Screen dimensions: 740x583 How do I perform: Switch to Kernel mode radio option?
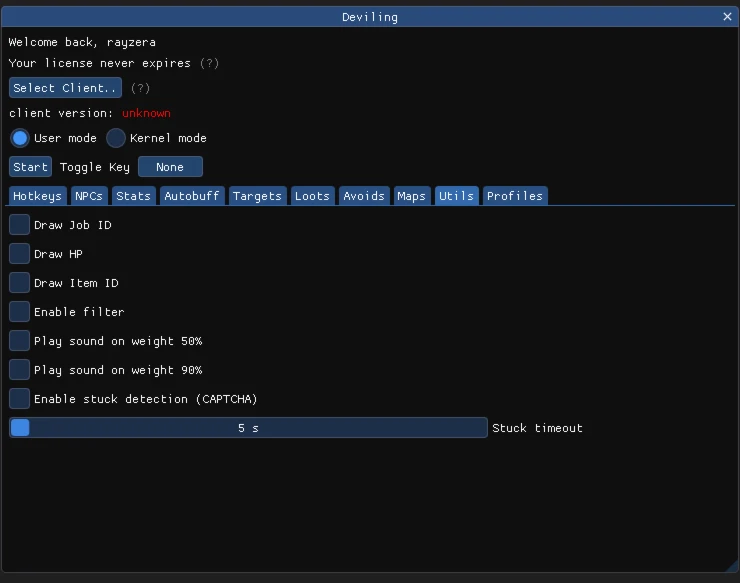click(116, 138)
